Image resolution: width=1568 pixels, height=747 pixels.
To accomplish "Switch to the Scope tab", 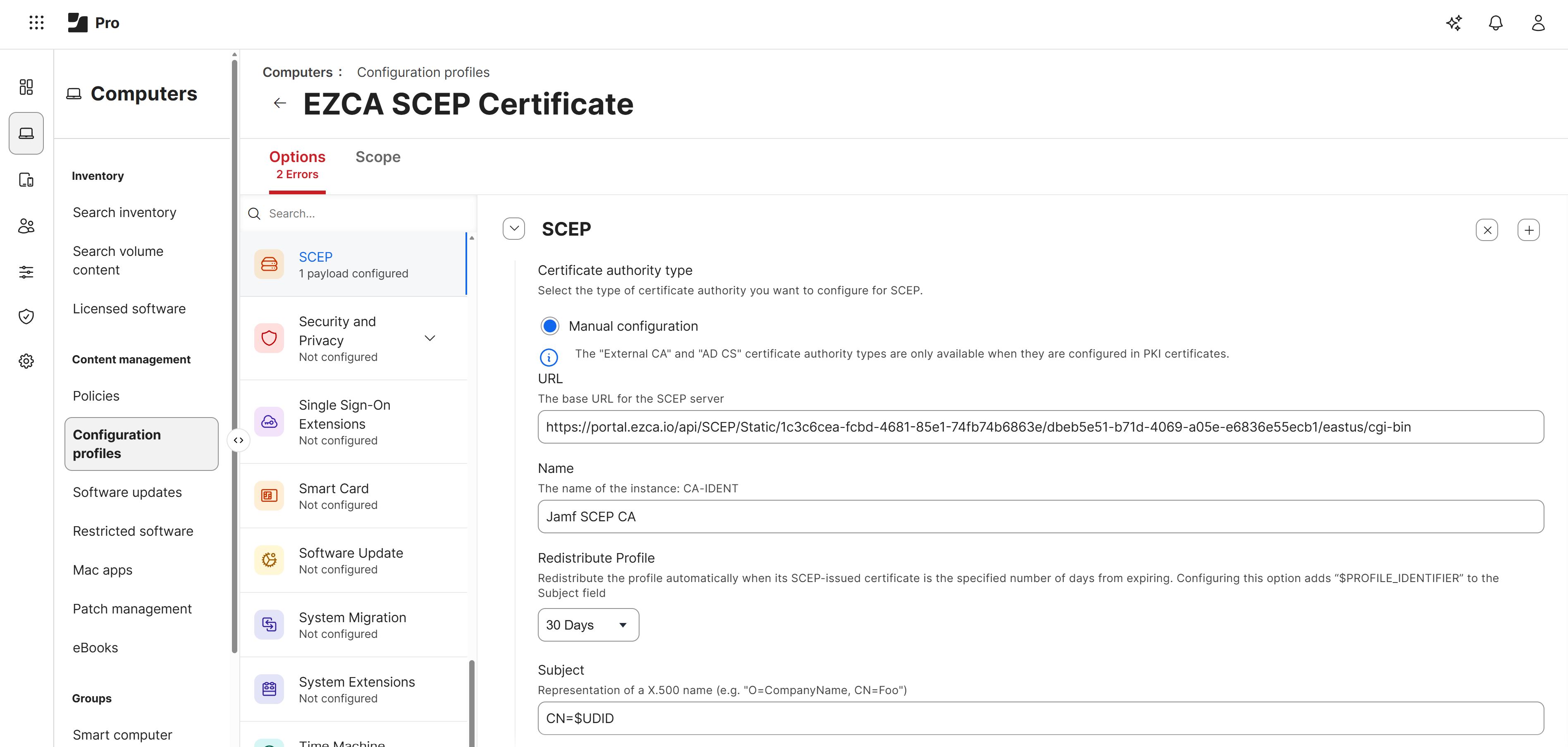I will 377,156.
